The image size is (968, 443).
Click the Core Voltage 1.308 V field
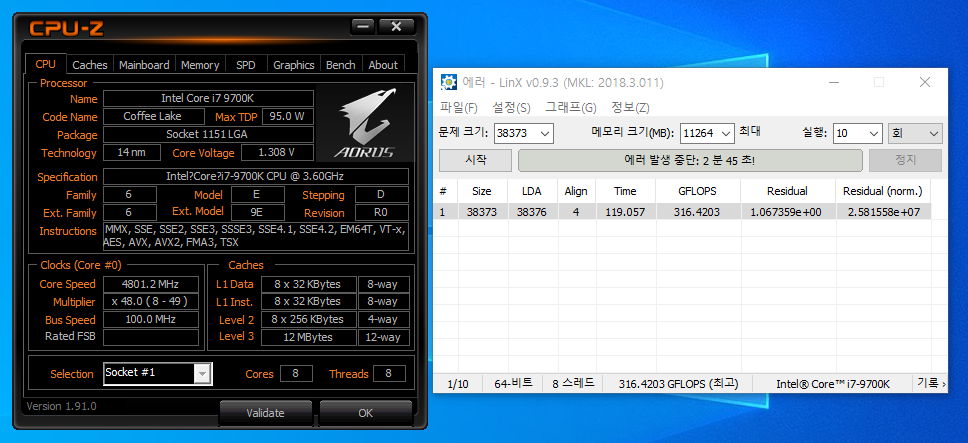(277, 153)
